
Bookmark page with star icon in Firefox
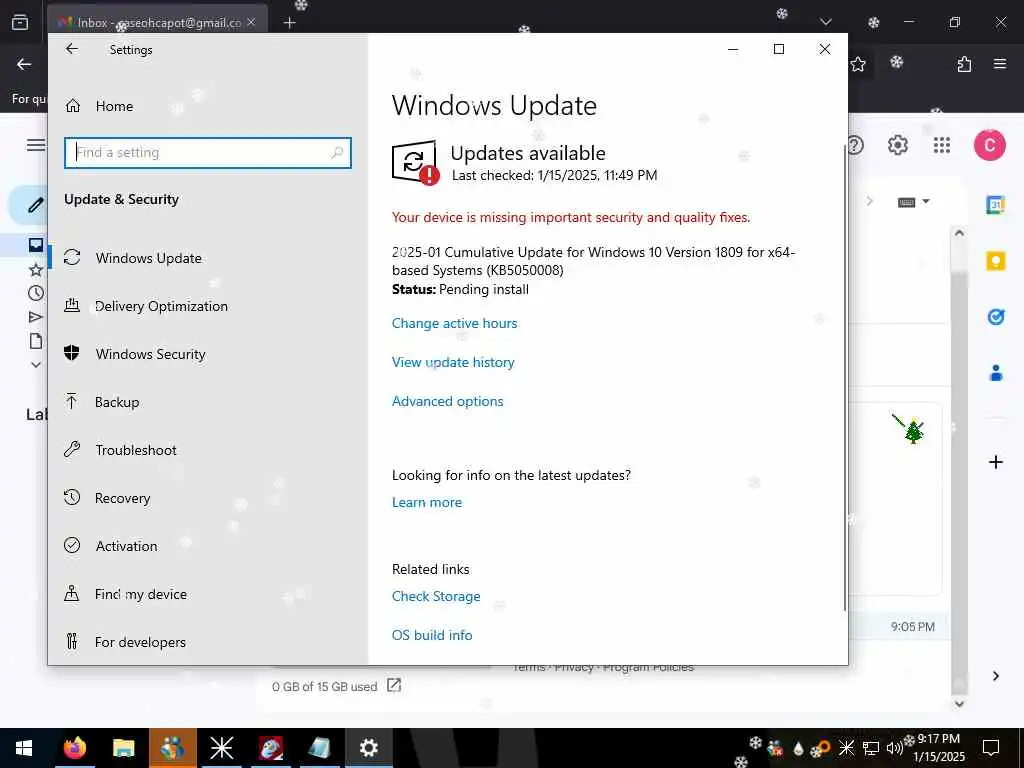pos(858,64)
